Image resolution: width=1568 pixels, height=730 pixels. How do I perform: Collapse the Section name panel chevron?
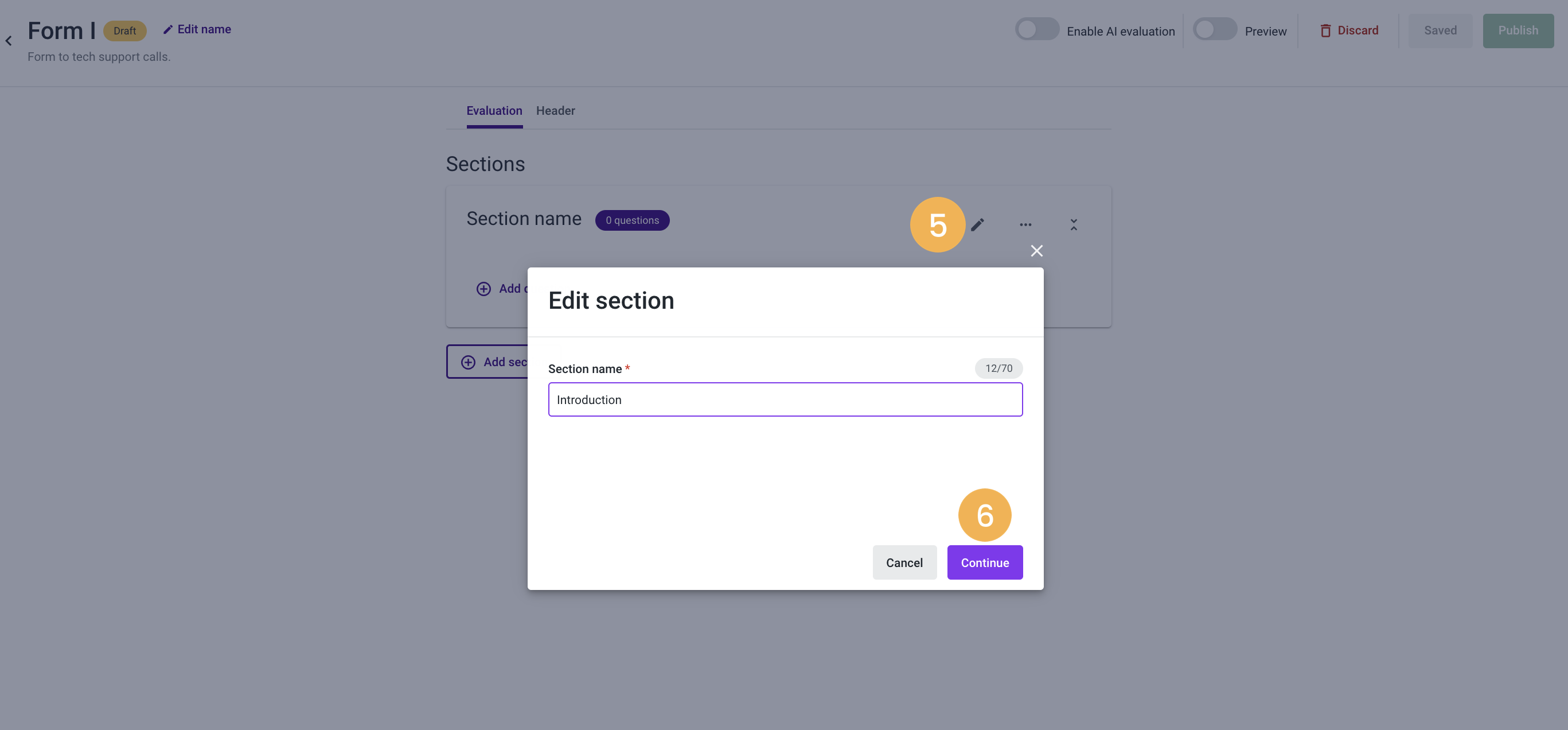pyautogui.click(x=1073, y=225)
